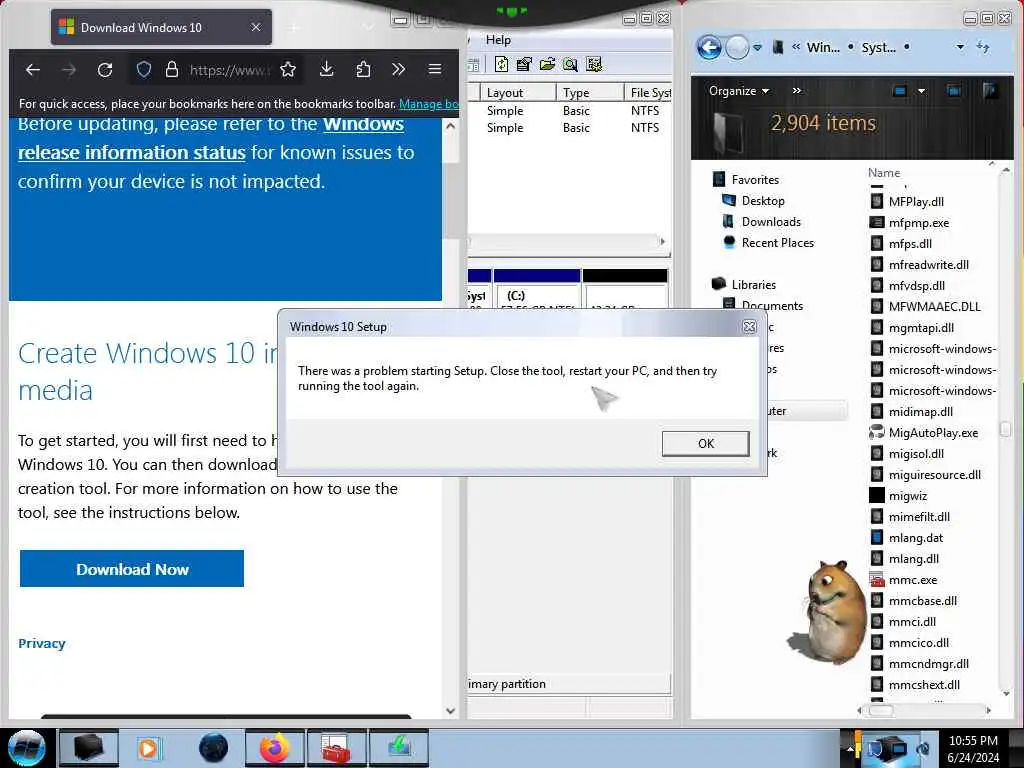Open the release information status link

131,152
